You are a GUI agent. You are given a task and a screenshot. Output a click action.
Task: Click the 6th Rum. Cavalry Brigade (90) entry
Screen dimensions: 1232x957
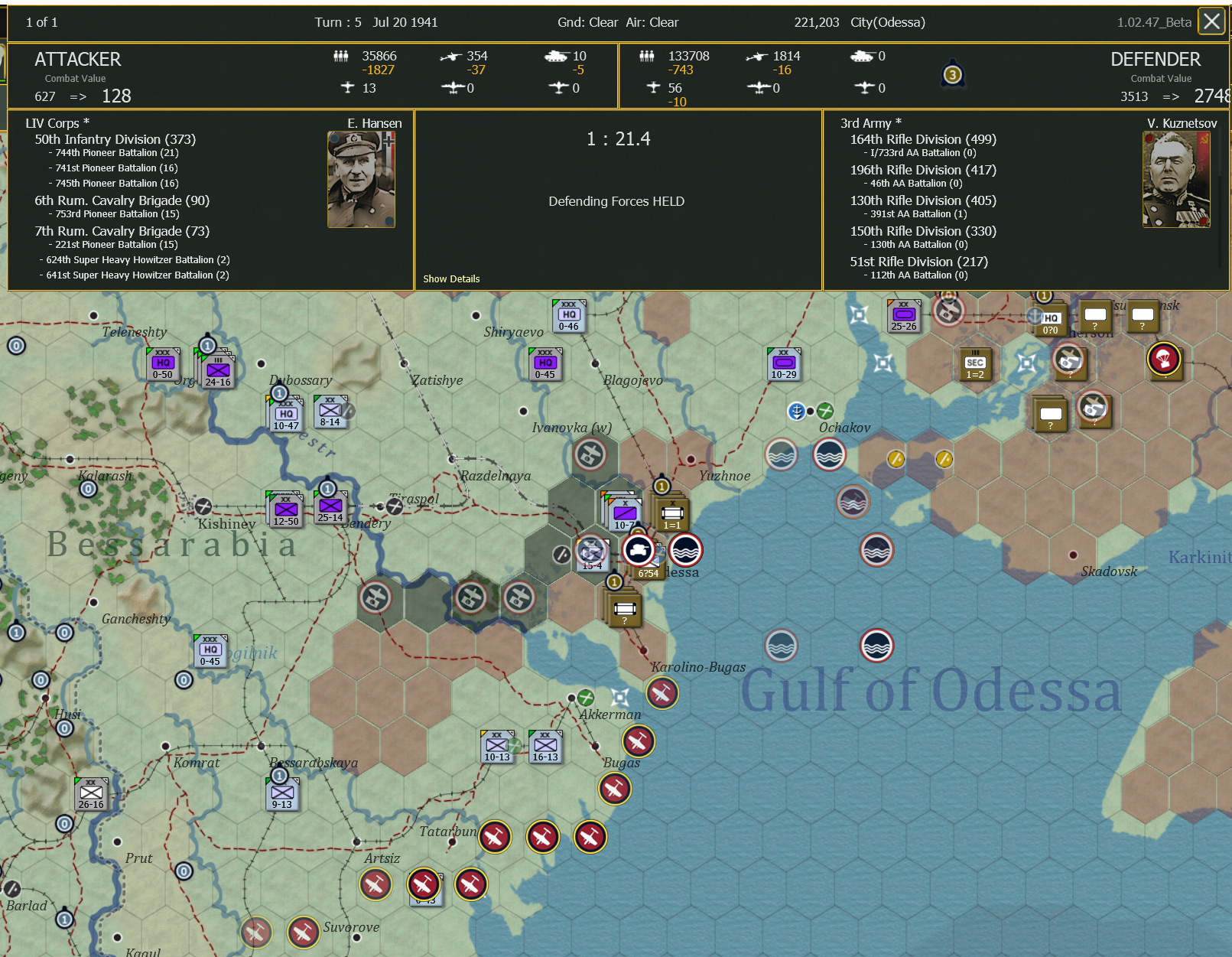click(122, 200)
